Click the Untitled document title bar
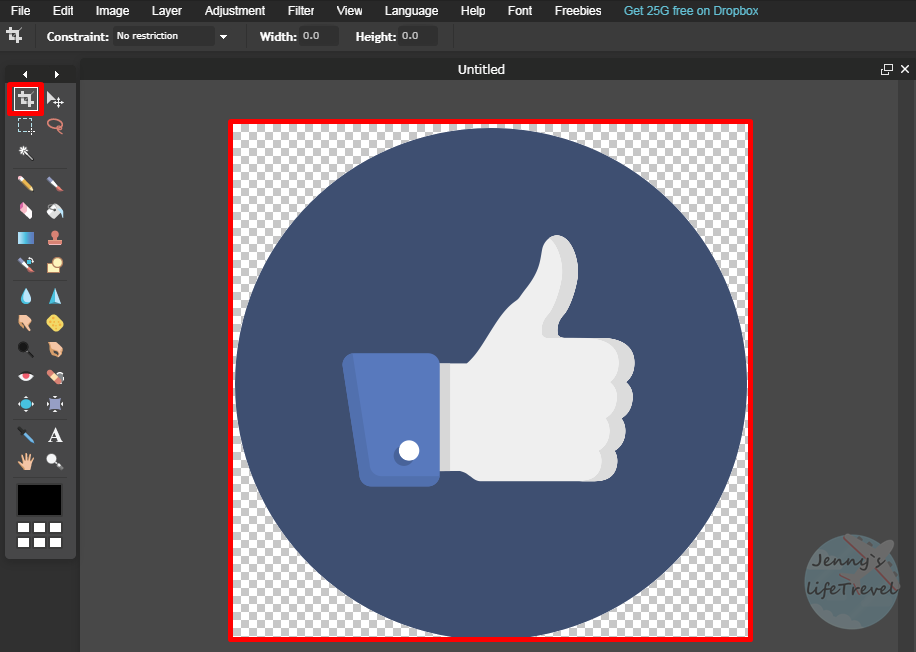916x652 pixels. (481, 70)
